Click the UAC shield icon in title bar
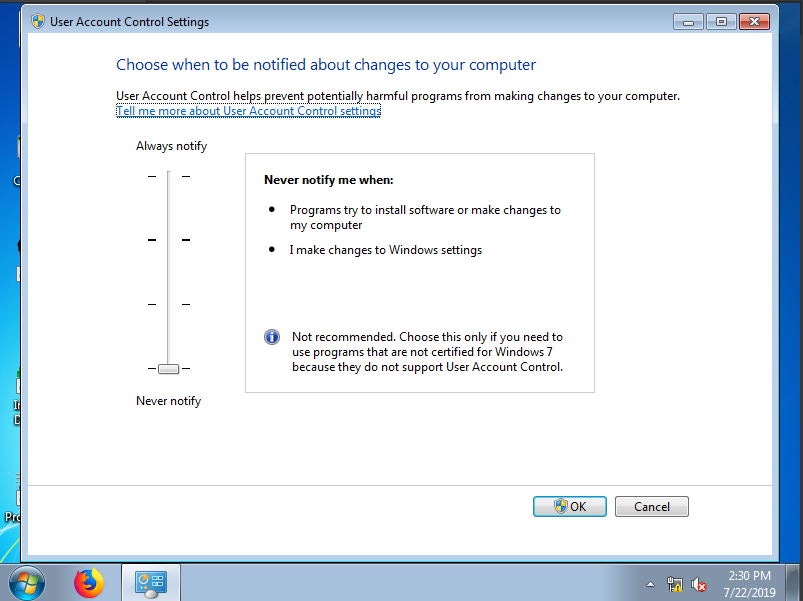 pyautogui.click(x=38, y=22)
